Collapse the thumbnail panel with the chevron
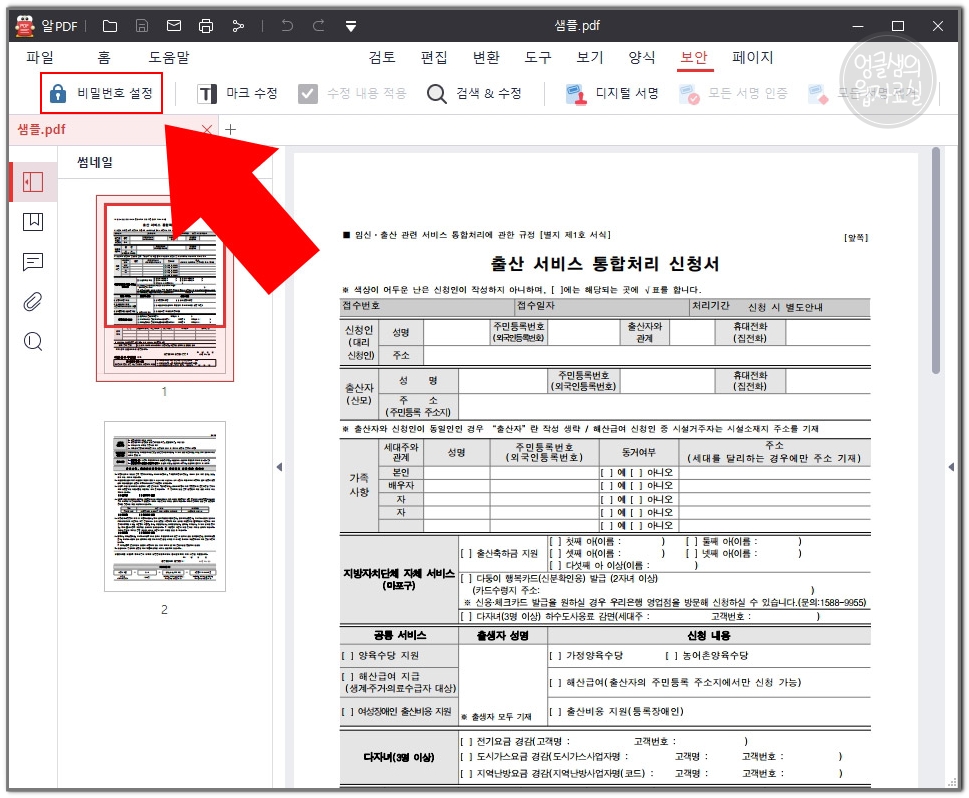Screen dimensions: 969x798 tap(279, 466)
